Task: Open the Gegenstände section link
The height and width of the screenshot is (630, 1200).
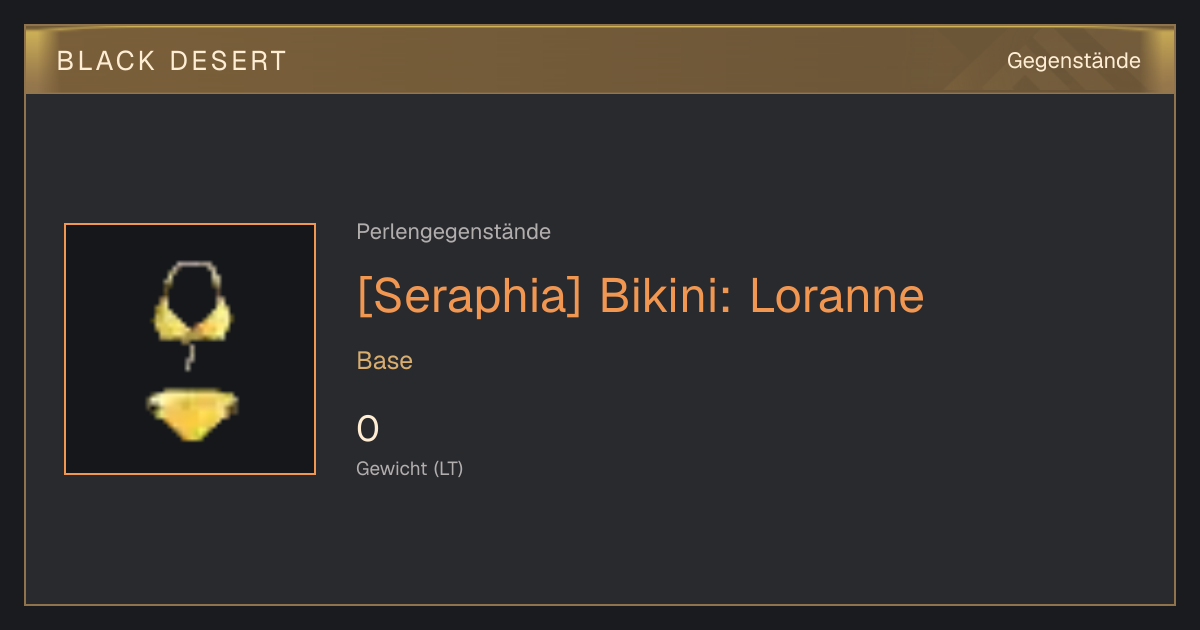Action: [1074, 61]
